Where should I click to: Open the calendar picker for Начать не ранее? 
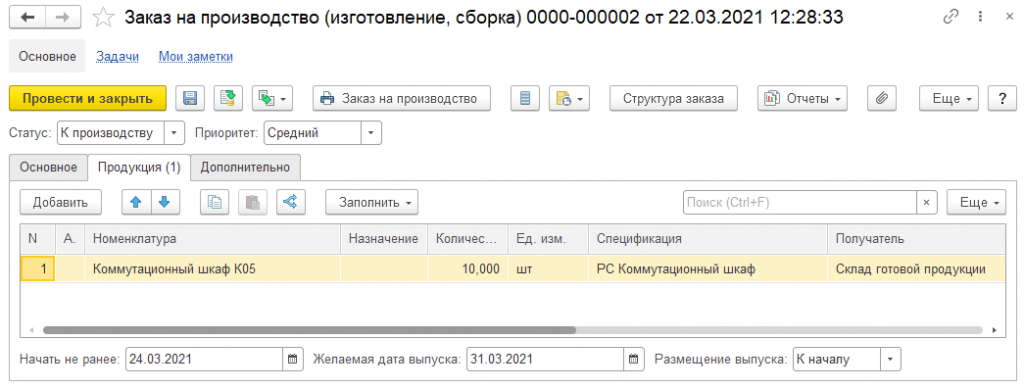[x=293, y=359]
